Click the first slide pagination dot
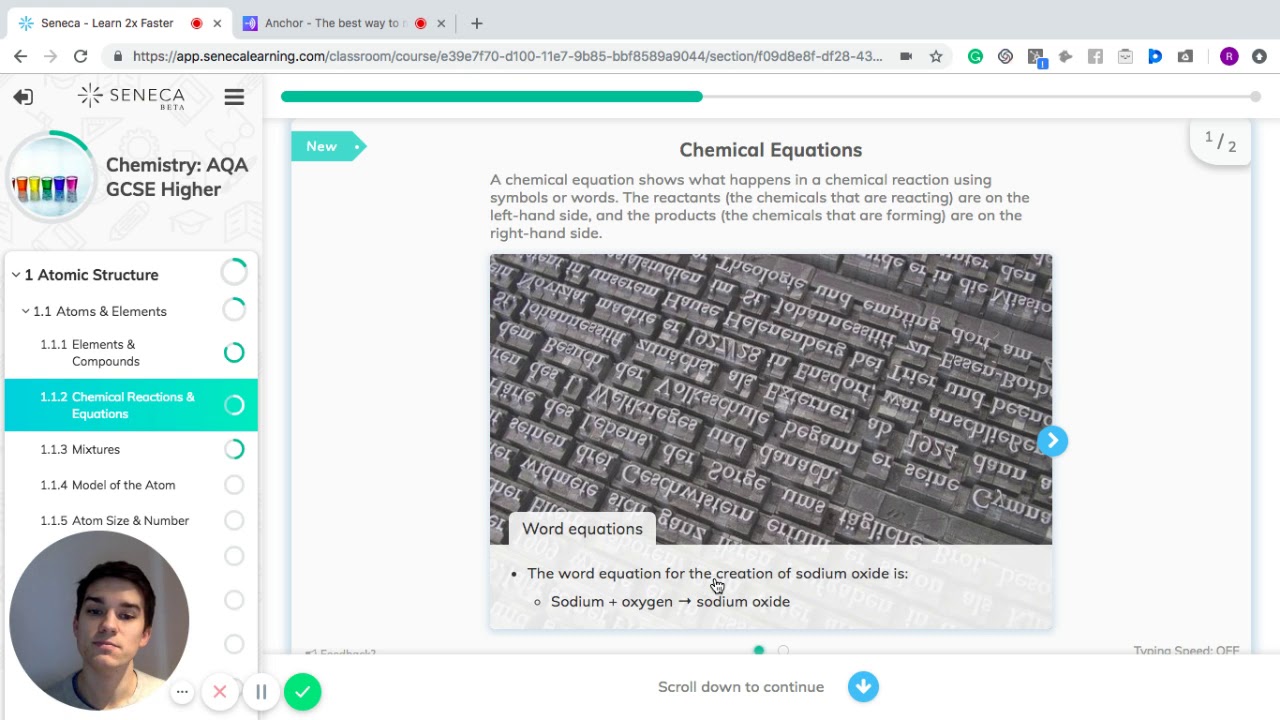Image resolution: width=1280 pixels, height=720 pixels. (x=759, y=650)
